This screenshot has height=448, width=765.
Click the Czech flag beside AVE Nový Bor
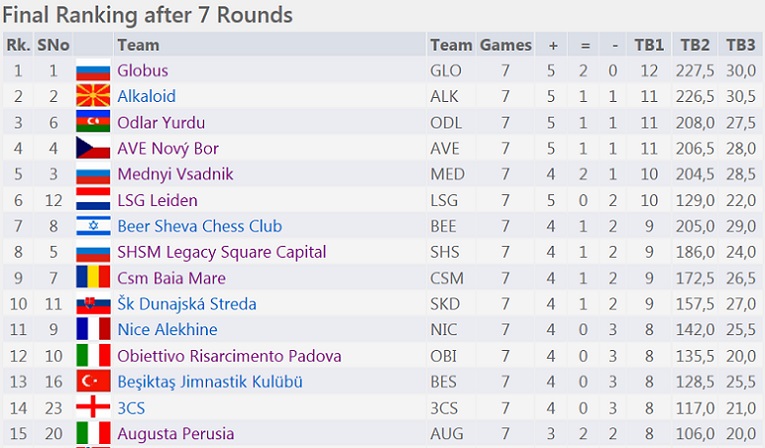[92, 149]
